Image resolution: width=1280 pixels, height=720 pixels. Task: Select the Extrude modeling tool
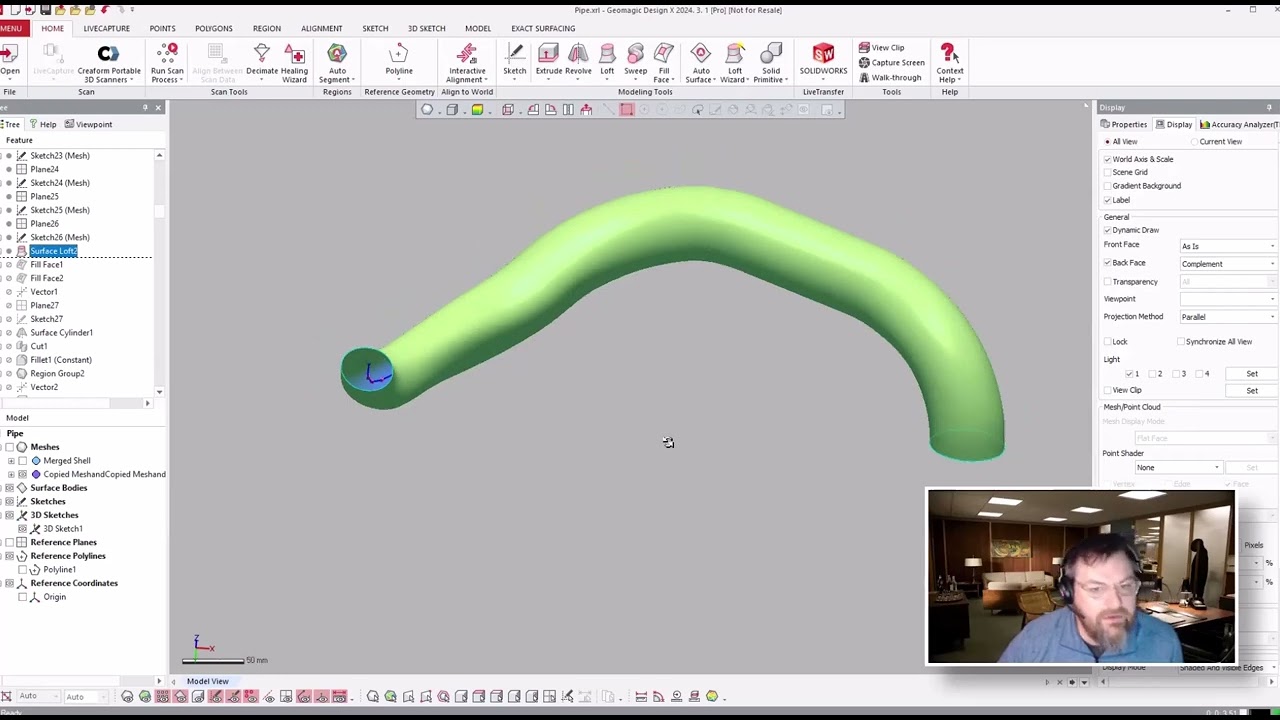(549, 61)
